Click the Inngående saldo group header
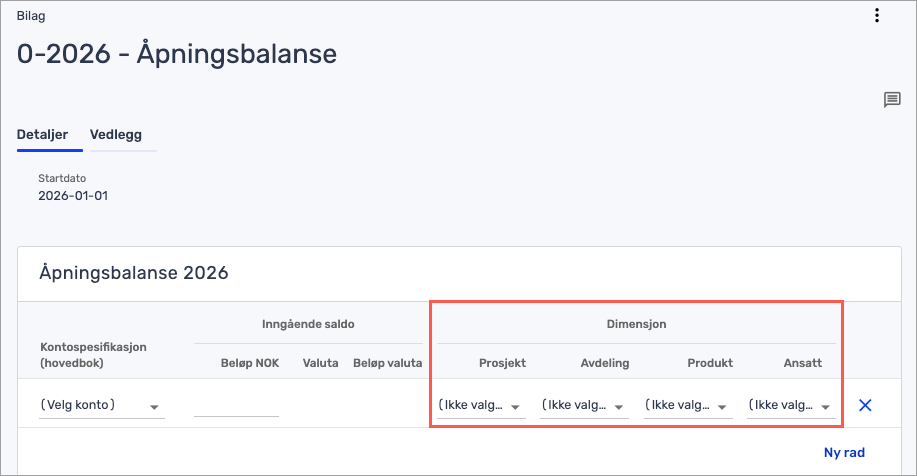 308,324
